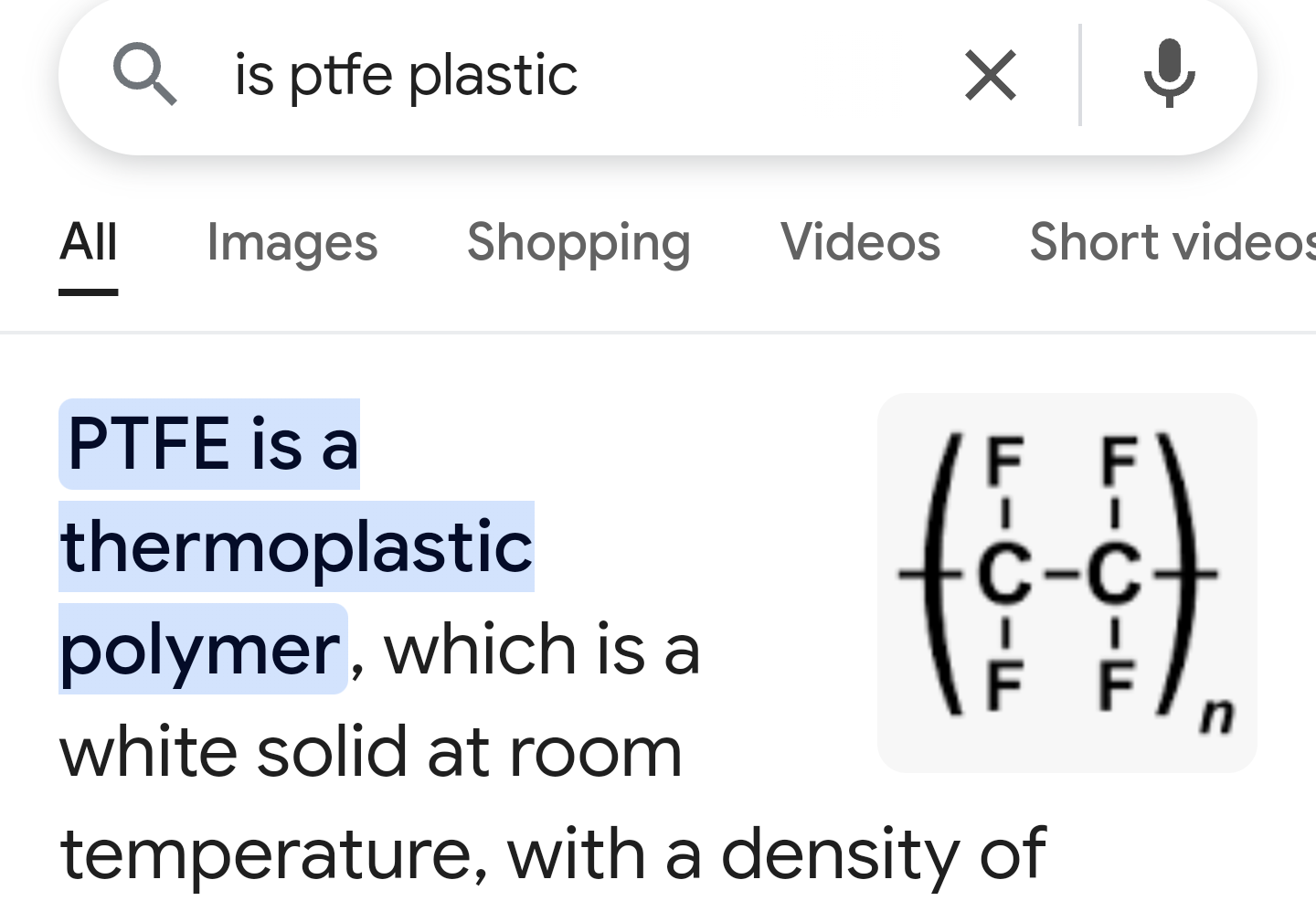Start voice search with microphone icon
This screenshot has width=1316, height=901.
click(x=1169, y=73)
